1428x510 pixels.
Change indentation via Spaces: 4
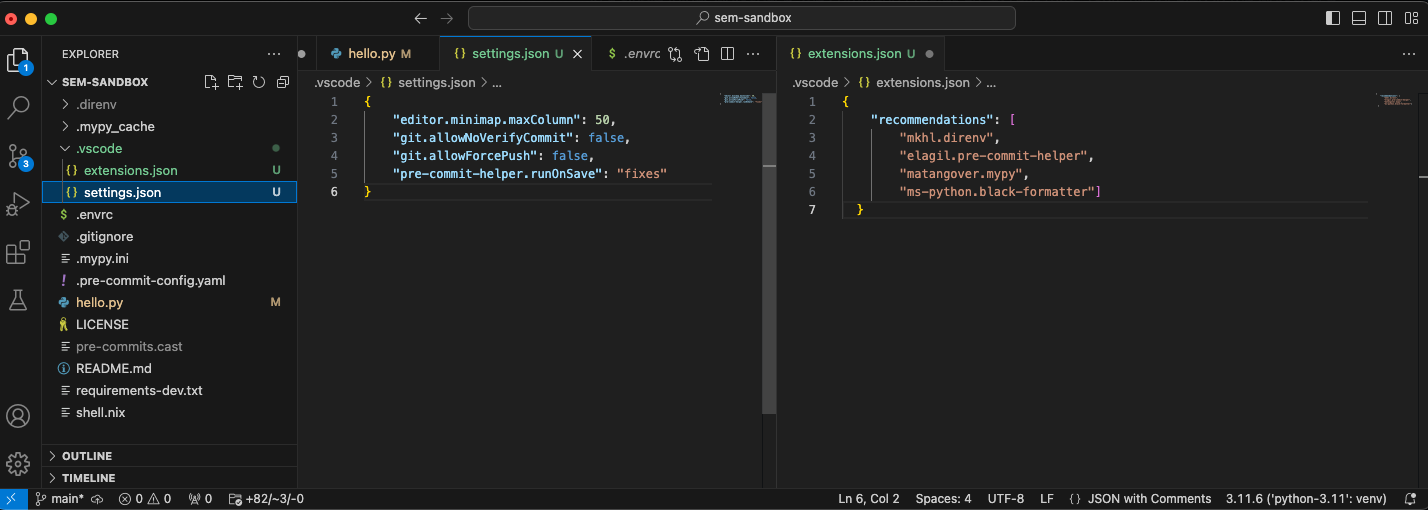click(943, 499)
